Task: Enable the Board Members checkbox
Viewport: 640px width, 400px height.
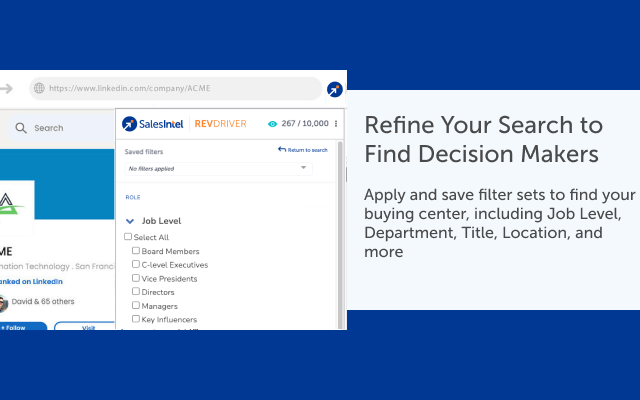Action: (136, 251)
